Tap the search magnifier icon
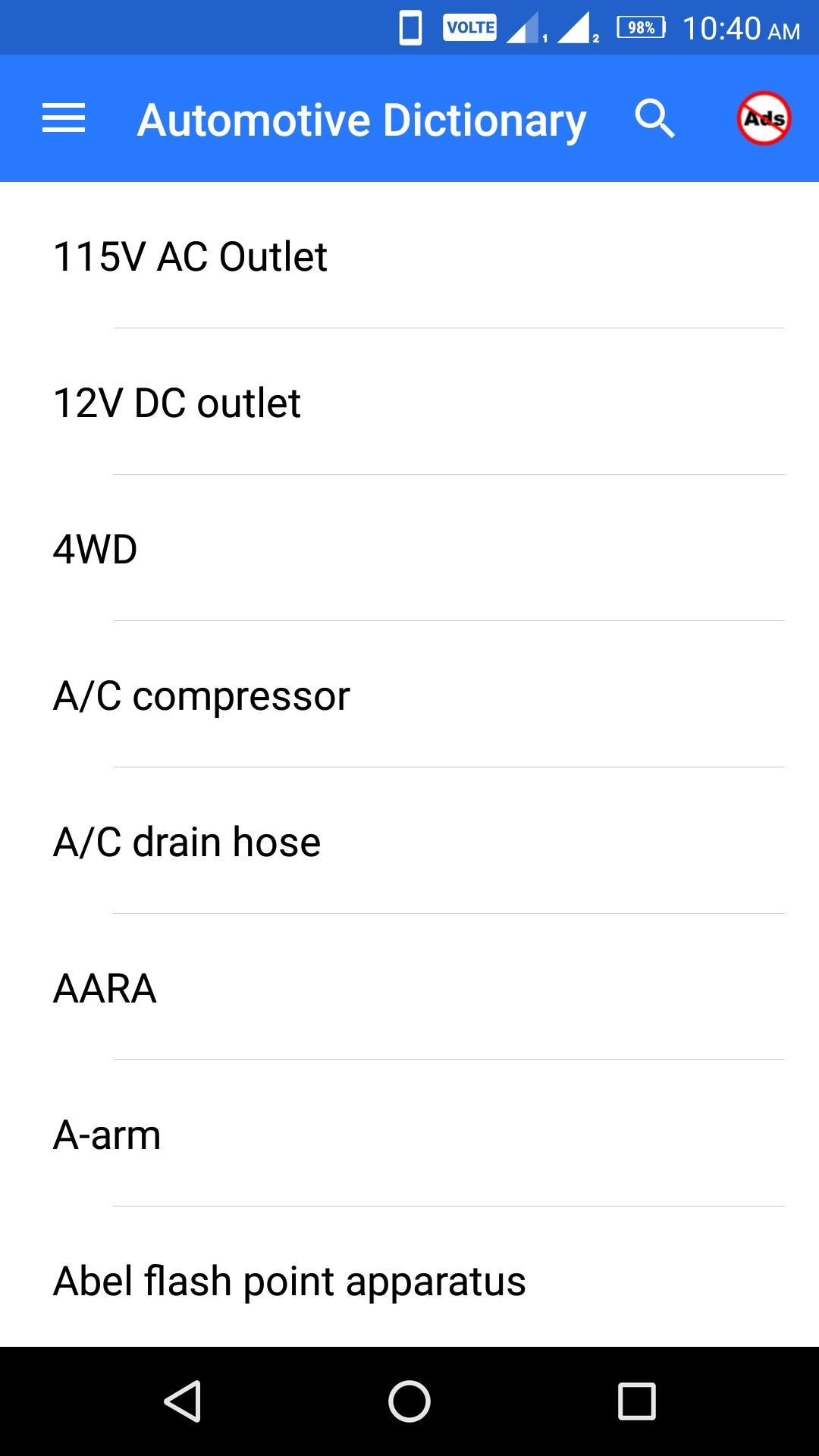This screenshot has width=819, height=1456. 654,118
